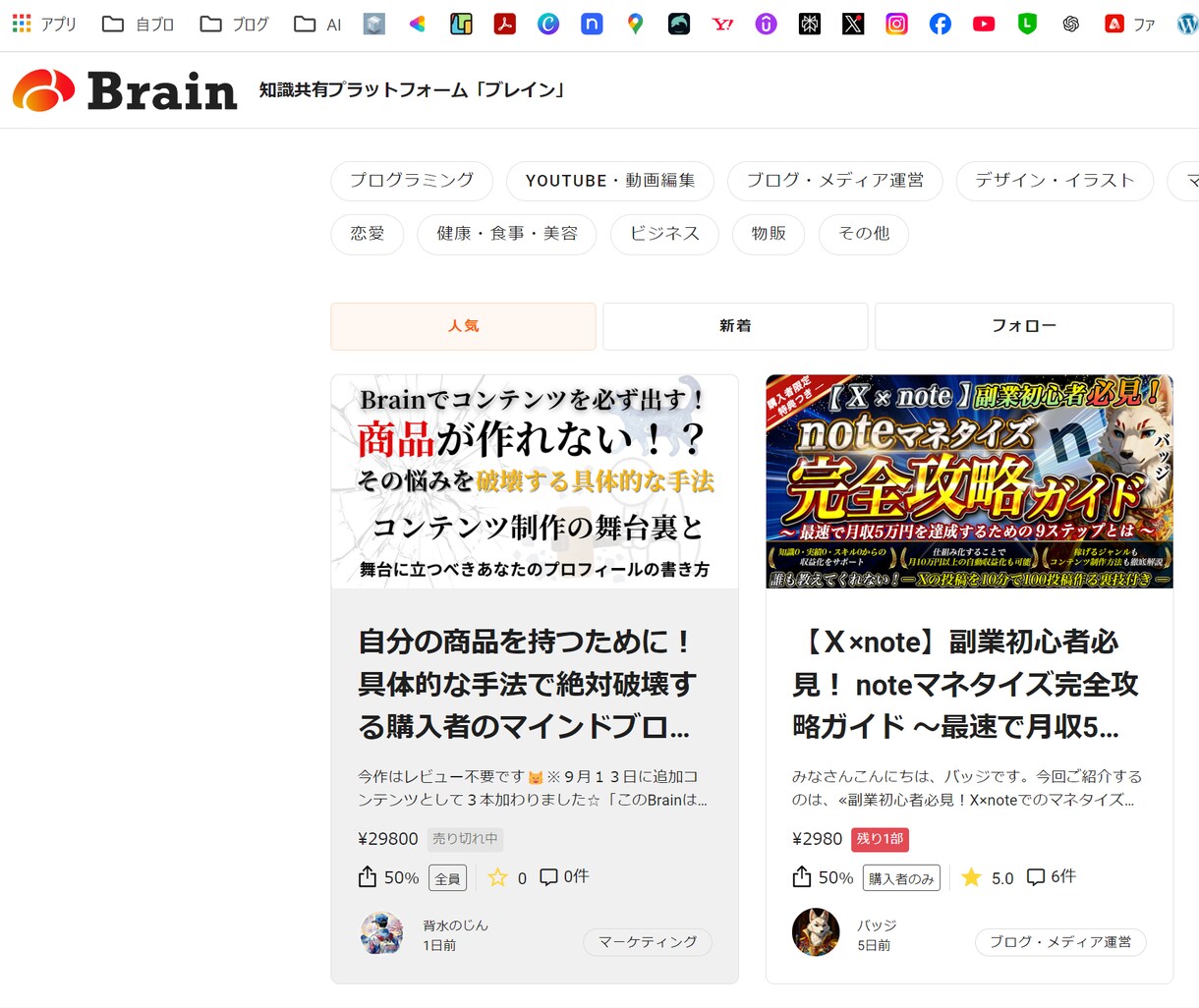Select the 健康・食事・美容 category
Screen dimensions: 1199x1008
click(x=507, y=234)
